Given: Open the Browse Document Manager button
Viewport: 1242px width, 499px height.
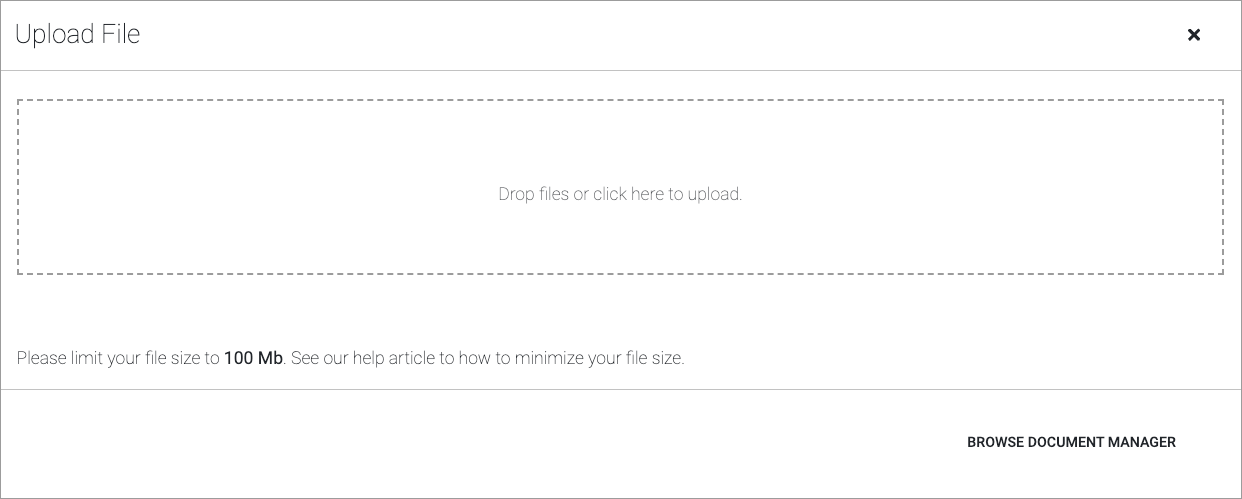Looking at the screenshot, I should tap(1071, 442).
